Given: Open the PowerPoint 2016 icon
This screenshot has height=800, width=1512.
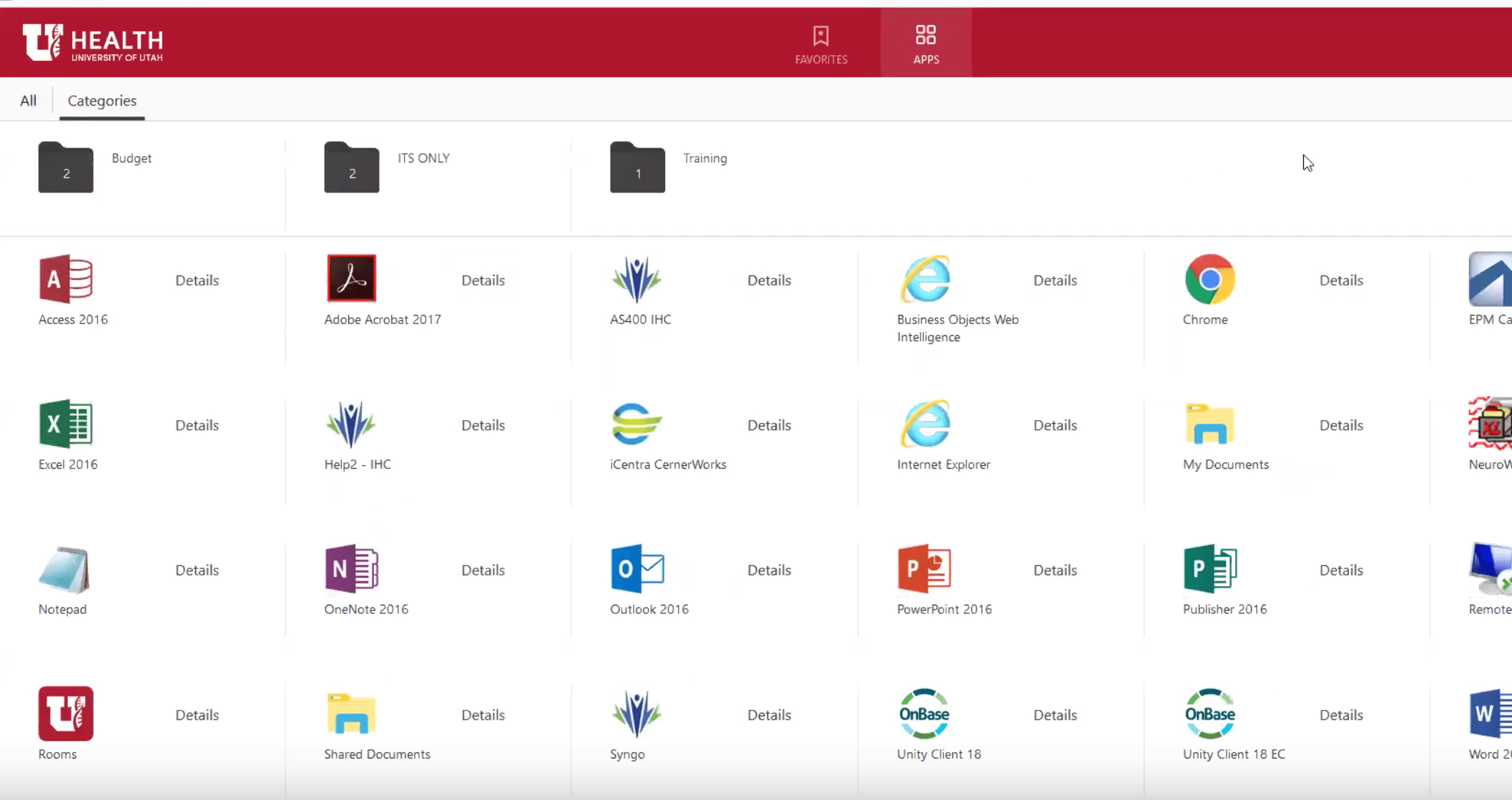Looking at the screenshot, I should 924,570.
